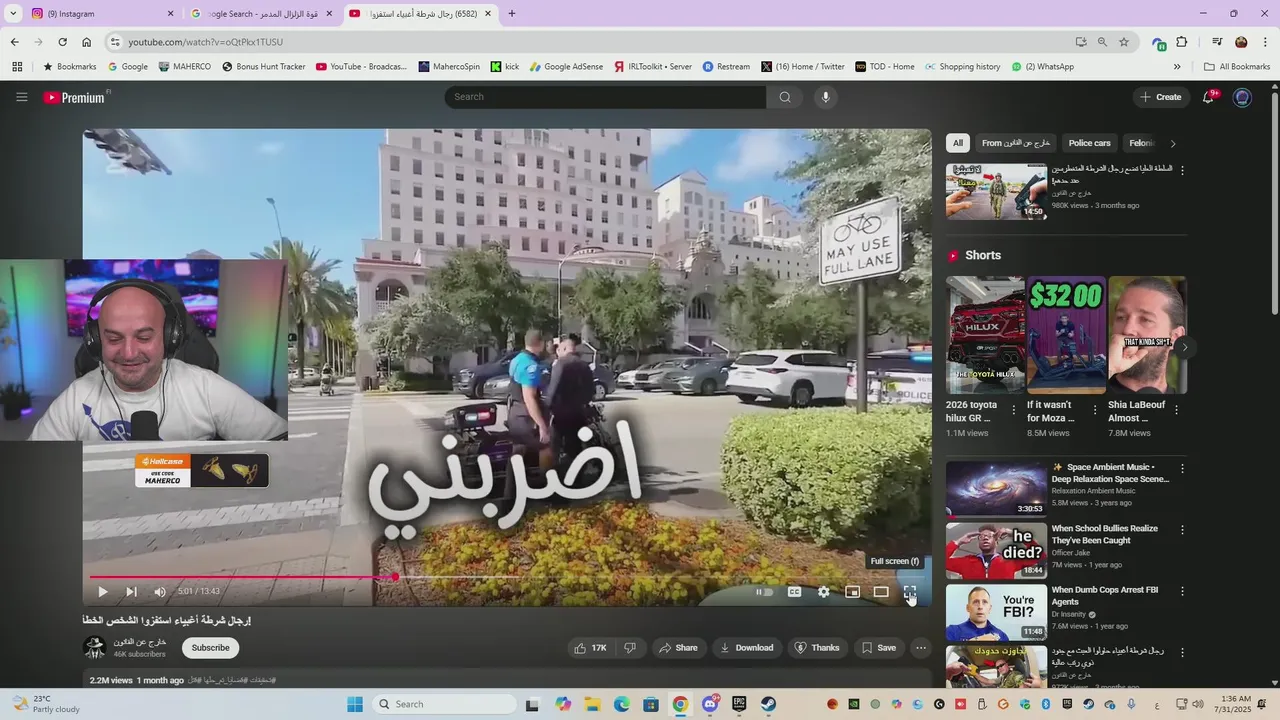The height and width of the screenshot is (720, 1280).
Task: Open the Bonus Hunt Tracker bookmark
Action: tap(263, 67)
